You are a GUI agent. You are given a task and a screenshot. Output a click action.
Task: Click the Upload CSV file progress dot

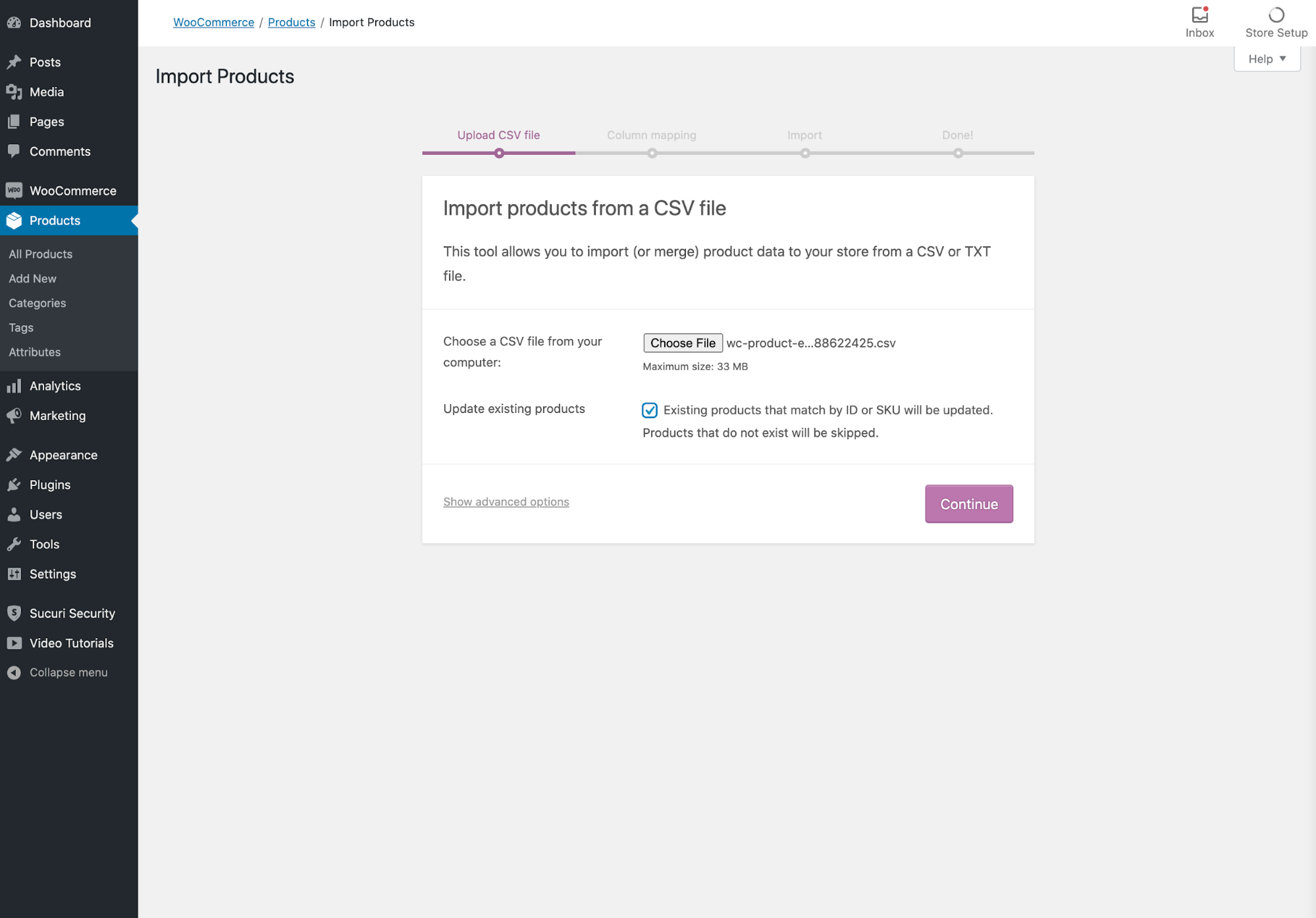click(499, 153)
